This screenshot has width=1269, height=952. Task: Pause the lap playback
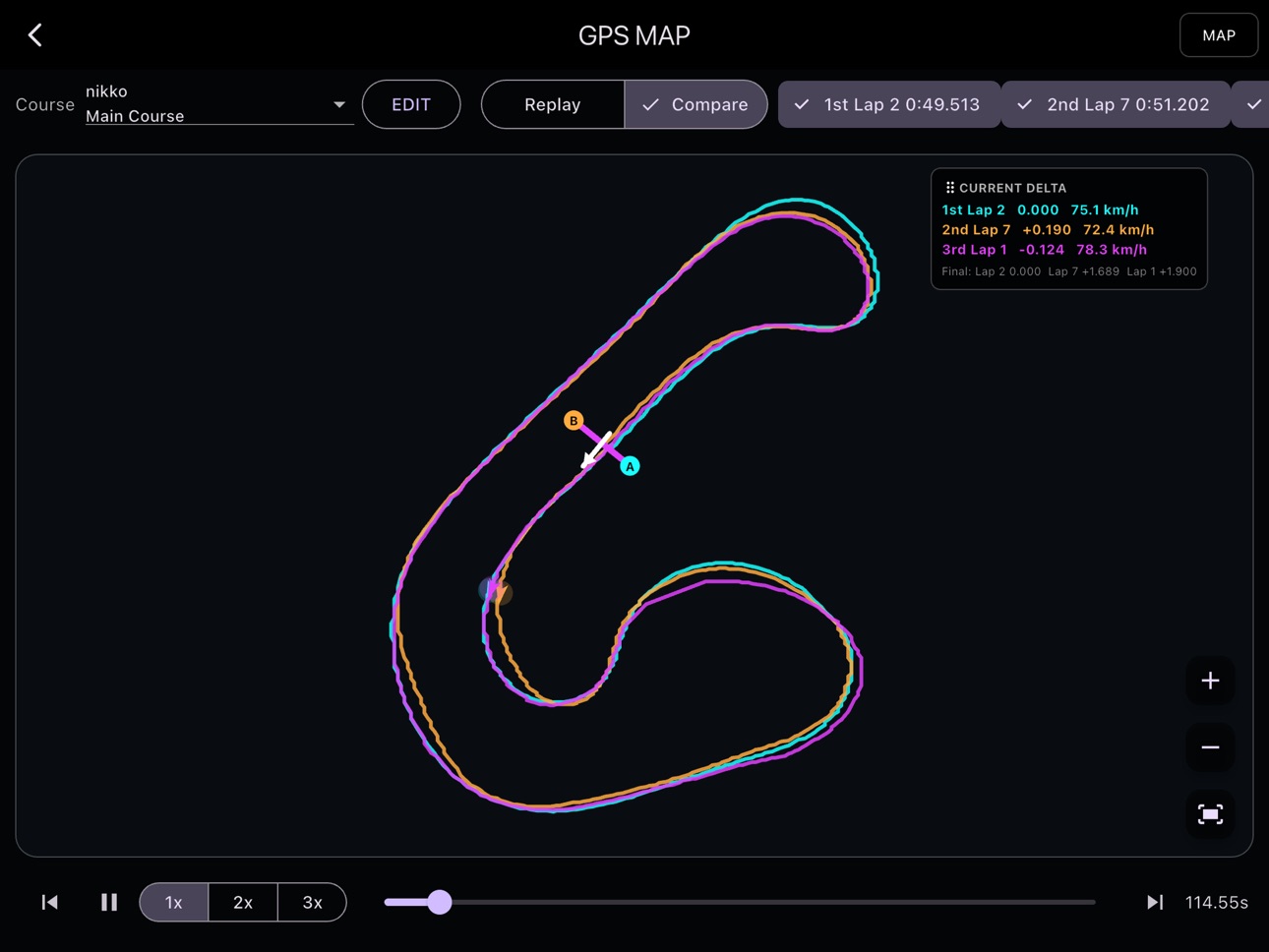[109, 902]
